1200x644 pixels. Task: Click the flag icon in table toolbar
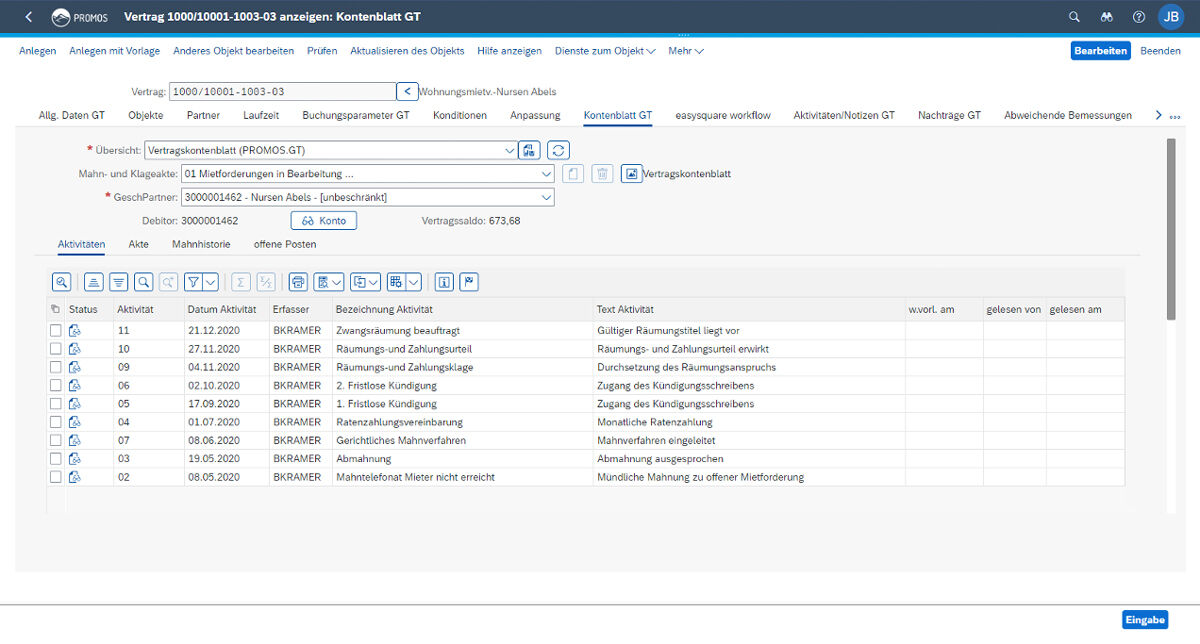pyautogui.click(x=469, y=282)
